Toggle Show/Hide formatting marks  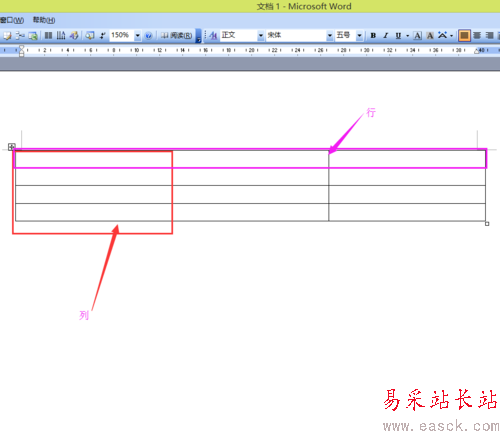tap(102, 35)
